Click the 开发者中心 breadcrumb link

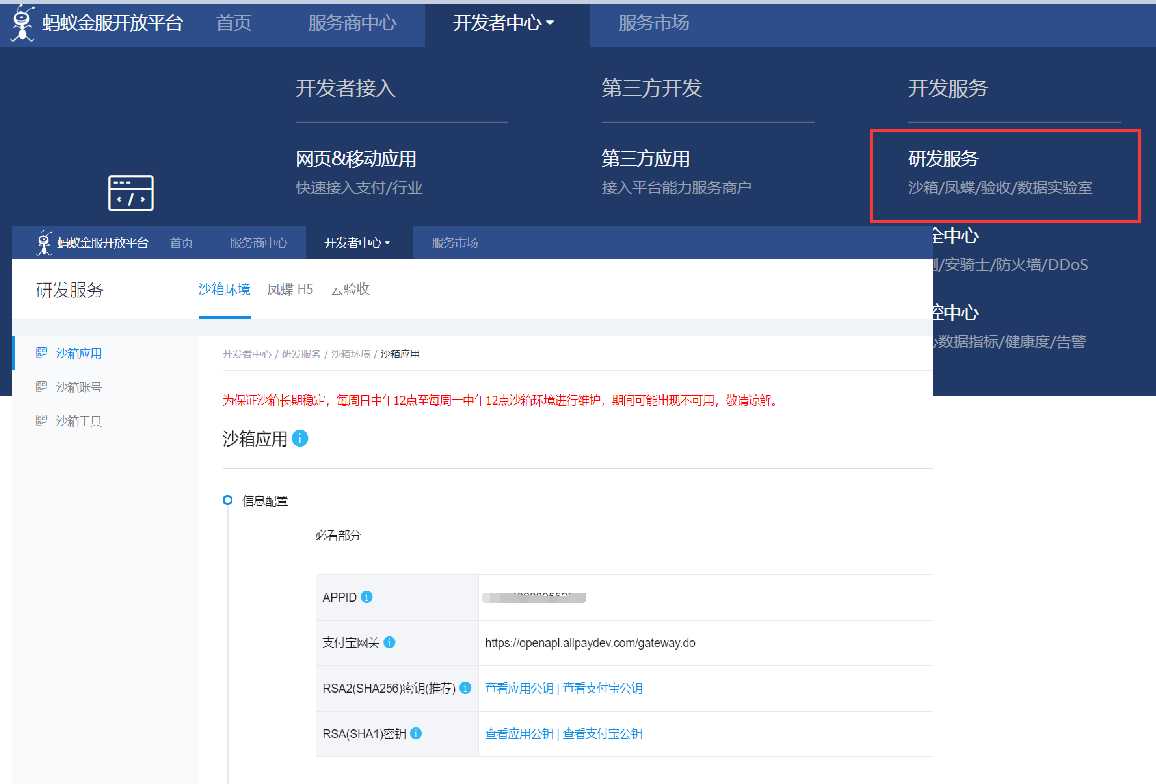click(x=247, y=354)
